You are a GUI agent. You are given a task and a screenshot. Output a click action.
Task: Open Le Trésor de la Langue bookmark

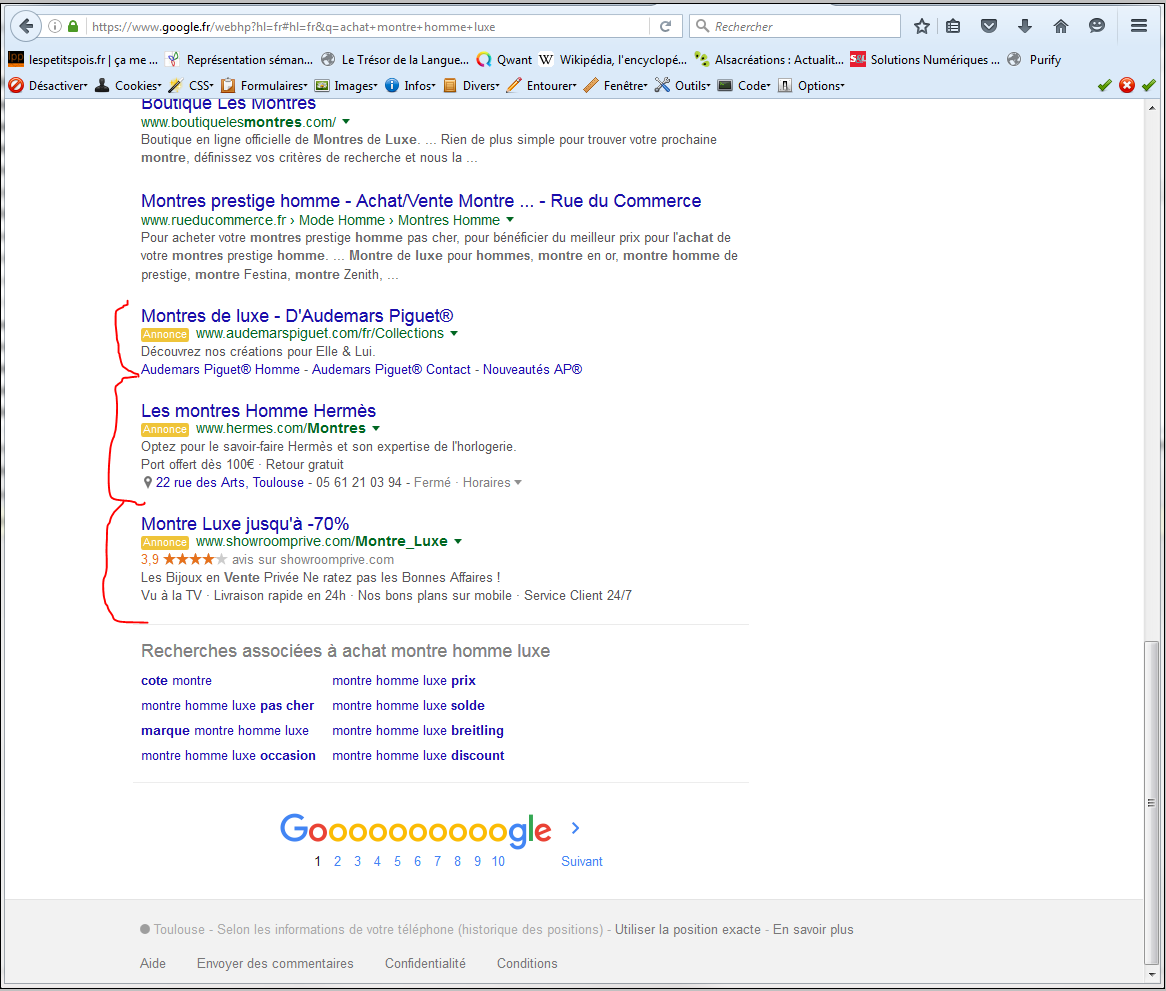coord(395,59)
